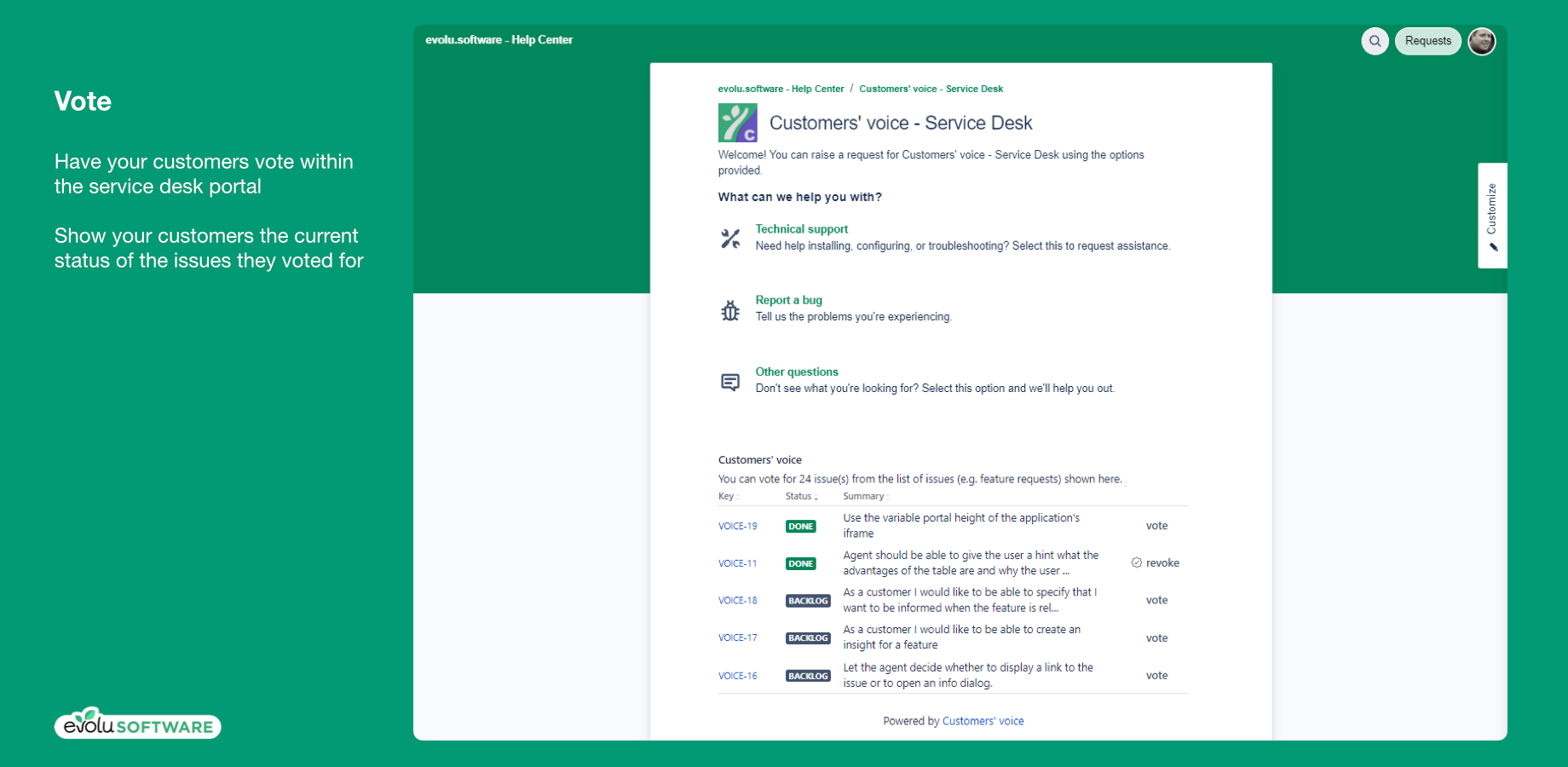The image size is (1568, 767).
Task: Click the Technical support tools icon
Action: pyautogui.click(x=730, y=239)
